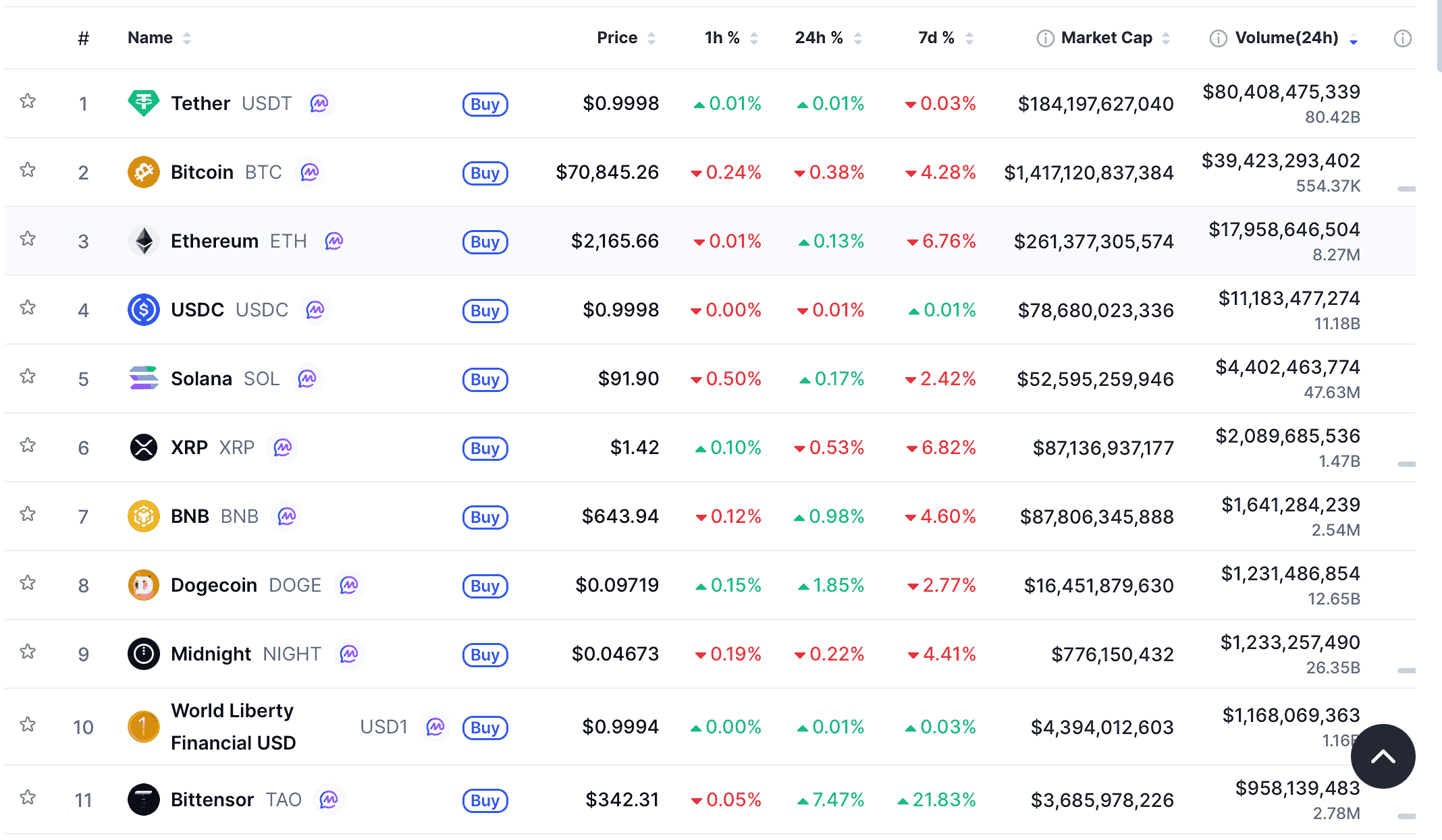Open the community chat icon next to Bittensor
The width and height of the screenshot is (1442, 840).
click(329, 800)
